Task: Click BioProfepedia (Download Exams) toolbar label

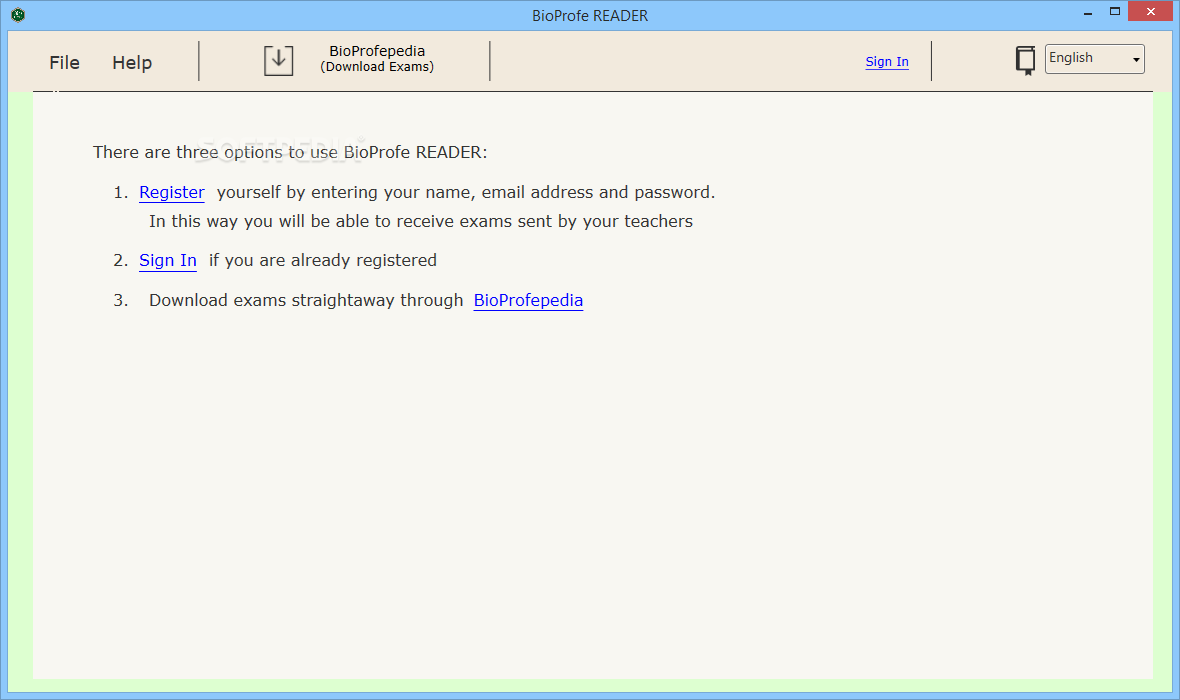Action: (377, 59)
